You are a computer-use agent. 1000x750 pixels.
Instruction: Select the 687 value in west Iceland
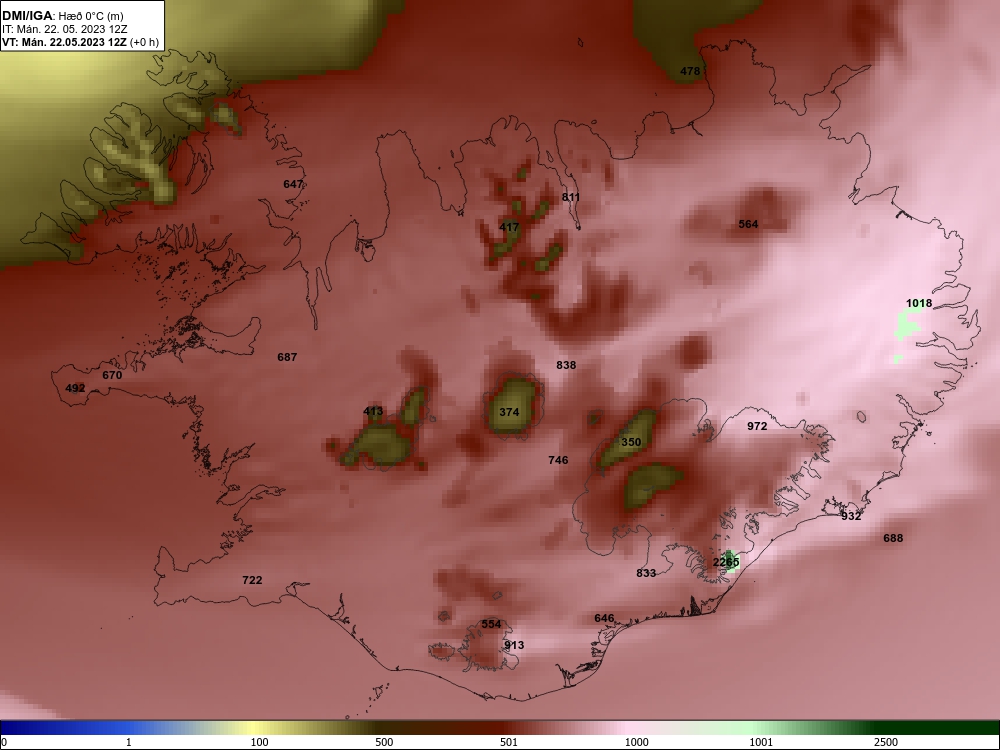click(287, 357)
